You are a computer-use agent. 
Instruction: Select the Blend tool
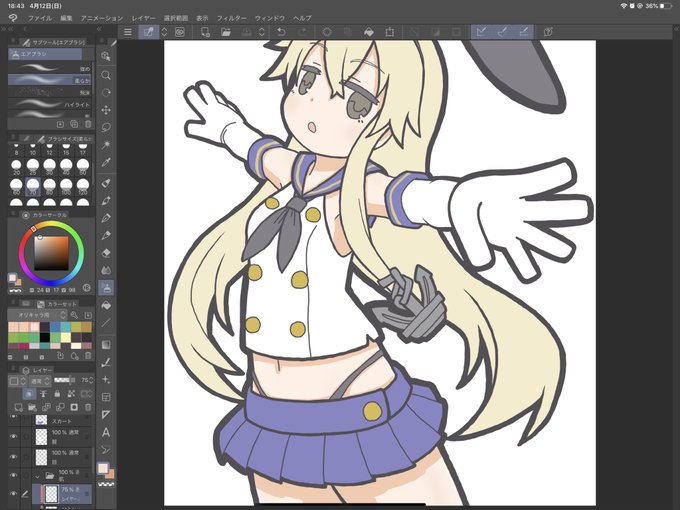tap(106, 270)
